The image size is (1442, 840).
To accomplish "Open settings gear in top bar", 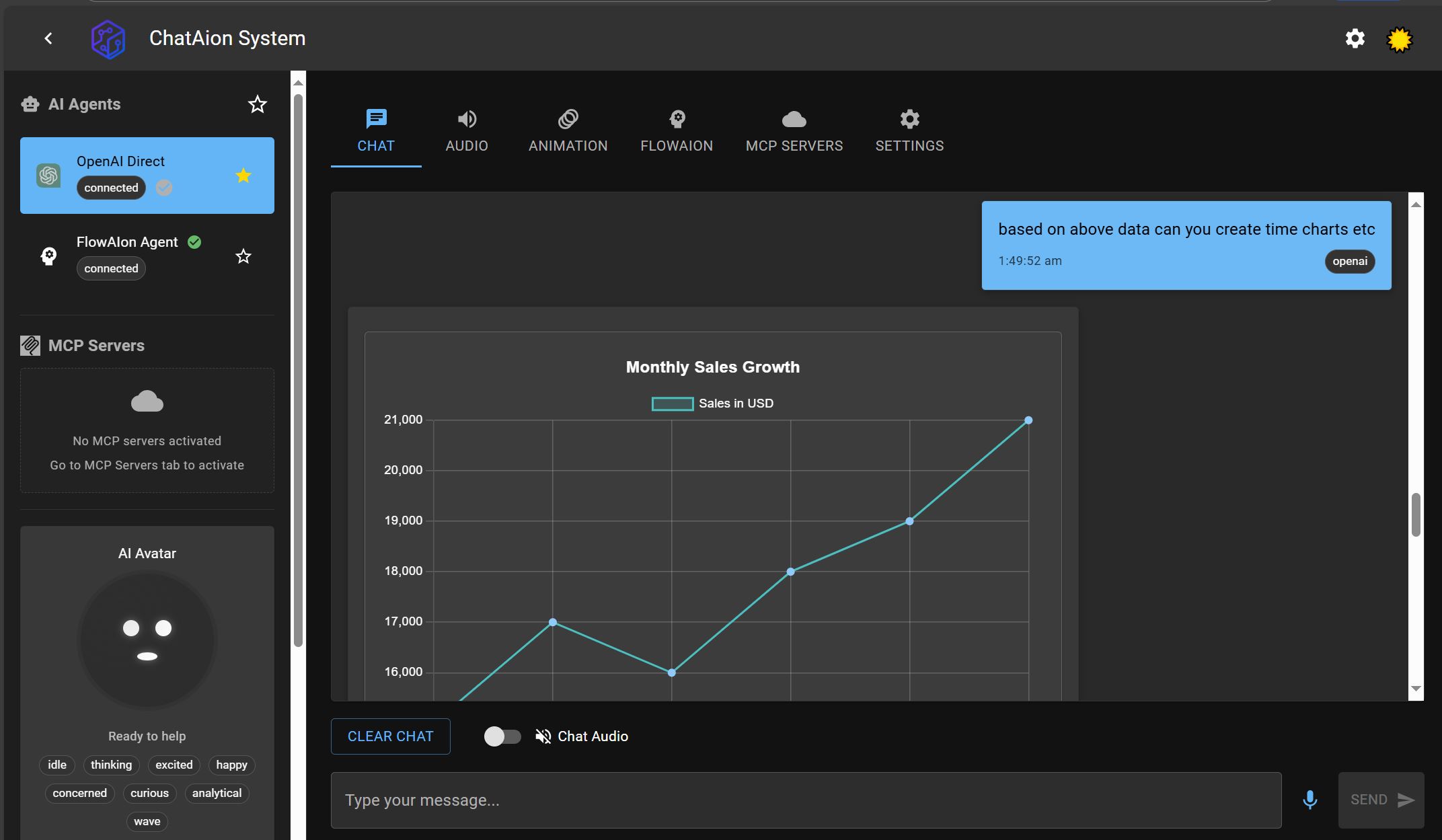I will click(1355, 38).
